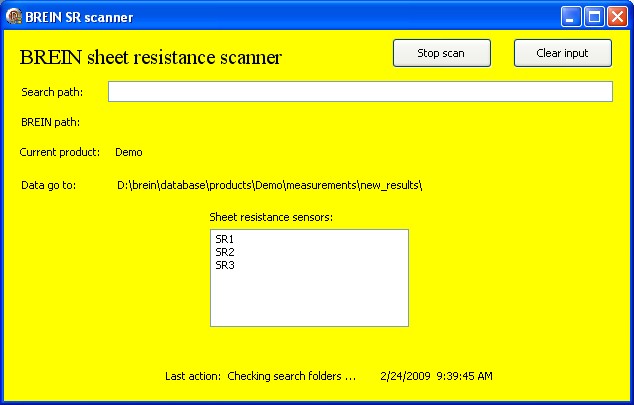
Task: Click the 'Demo' product value
Action: pyautogui.click(x=129, y=152)
